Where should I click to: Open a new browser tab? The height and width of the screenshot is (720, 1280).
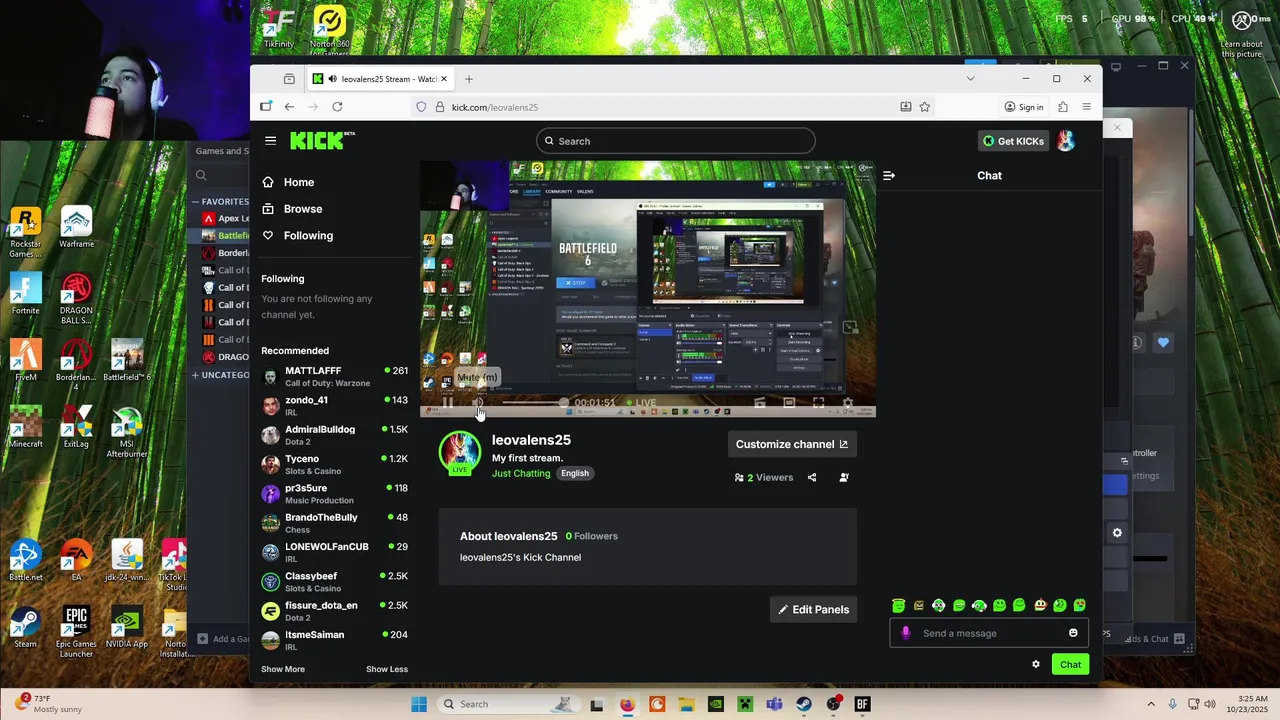click(468, 79)
